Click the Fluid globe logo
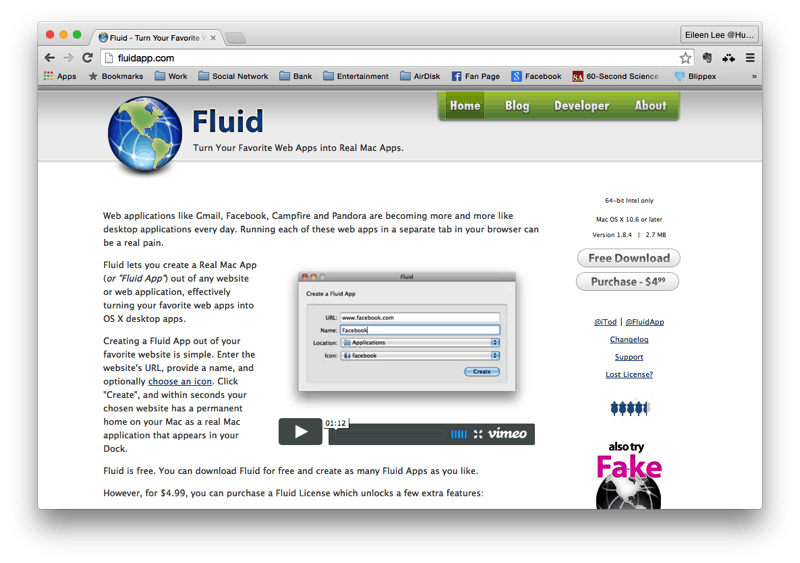Viewport: 800px width, 563px height. (x=145, y=134)
